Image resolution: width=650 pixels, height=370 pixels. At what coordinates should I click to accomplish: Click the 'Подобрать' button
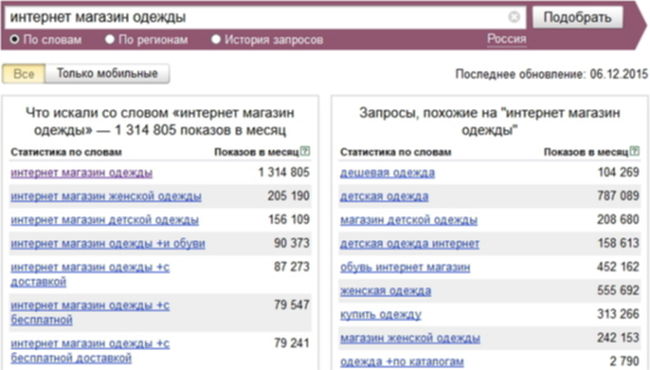tap(577, 17)
